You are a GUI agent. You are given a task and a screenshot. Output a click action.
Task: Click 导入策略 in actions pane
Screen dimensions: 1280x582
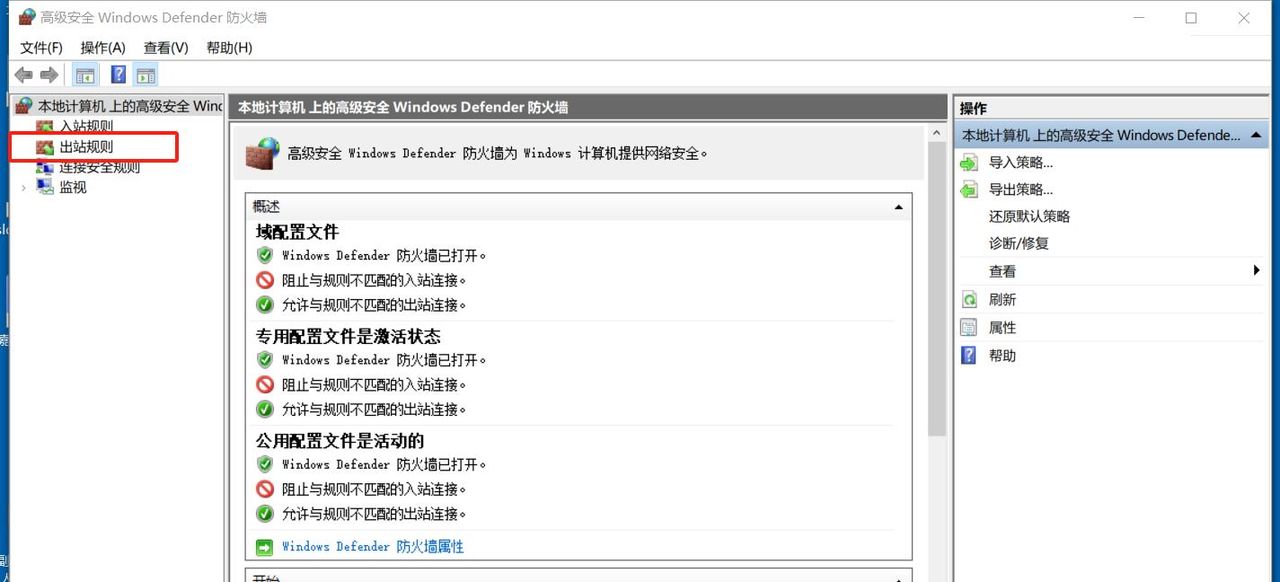pyautogui.click(x=1021, y=162)
